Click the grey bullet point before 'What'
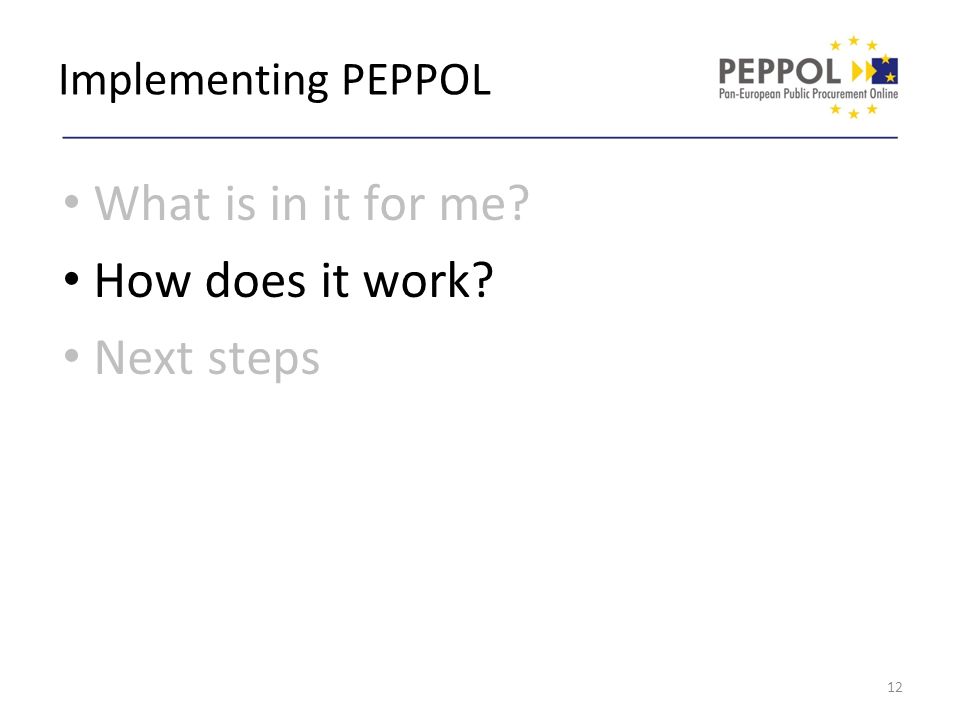Image resolution: width=960 pixels, height=720 pixels. pos(72,201)
